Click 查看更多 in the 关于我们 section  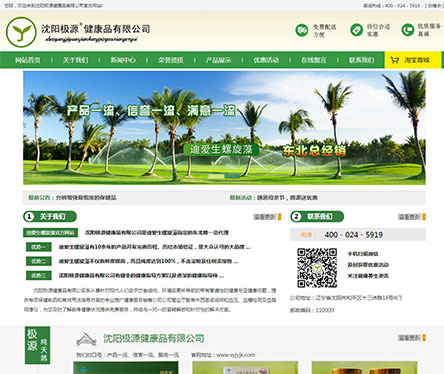coord(265,217)
